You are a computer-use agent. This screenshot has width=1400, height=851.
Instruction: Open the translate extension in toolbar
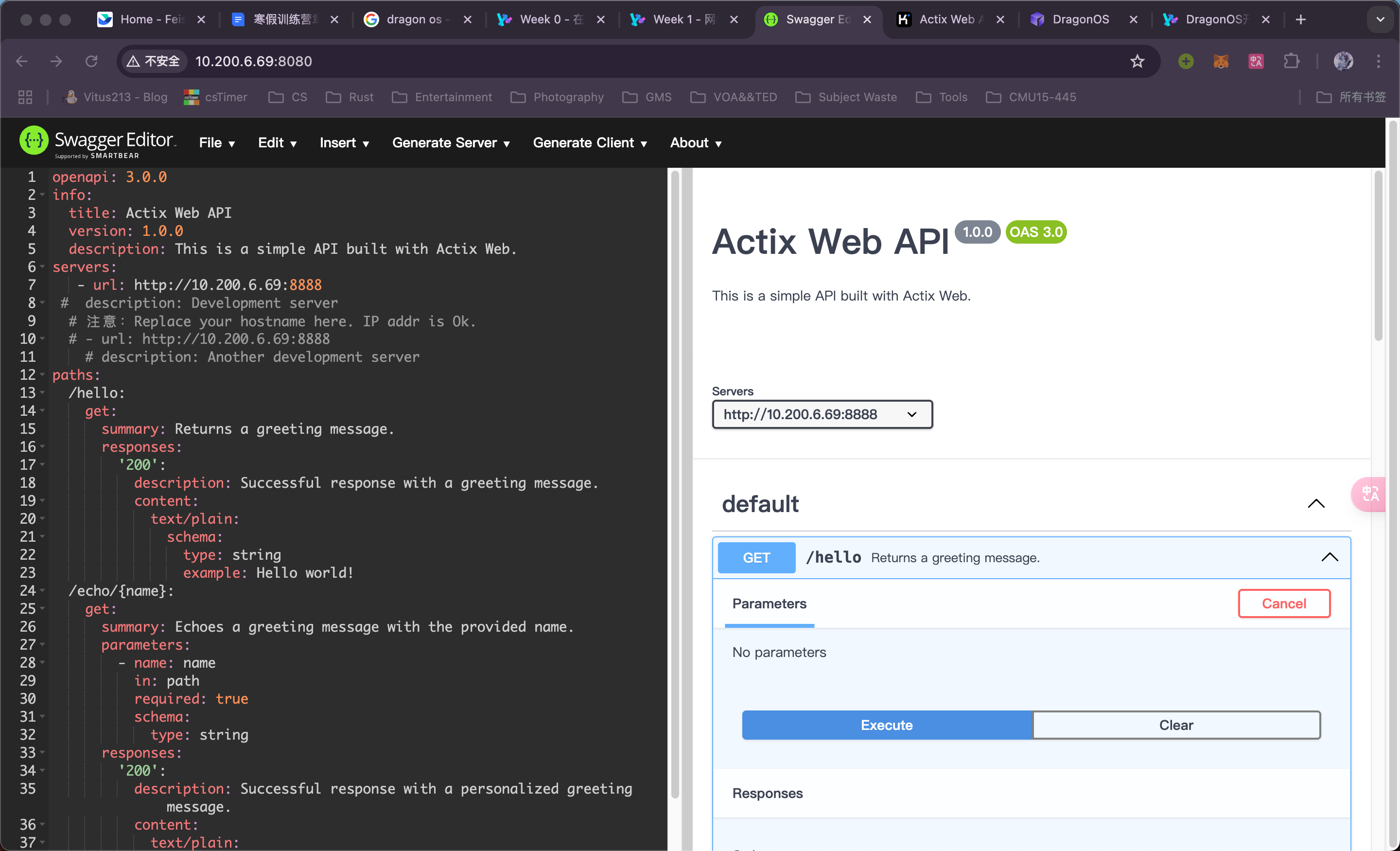click(1256, 61)
